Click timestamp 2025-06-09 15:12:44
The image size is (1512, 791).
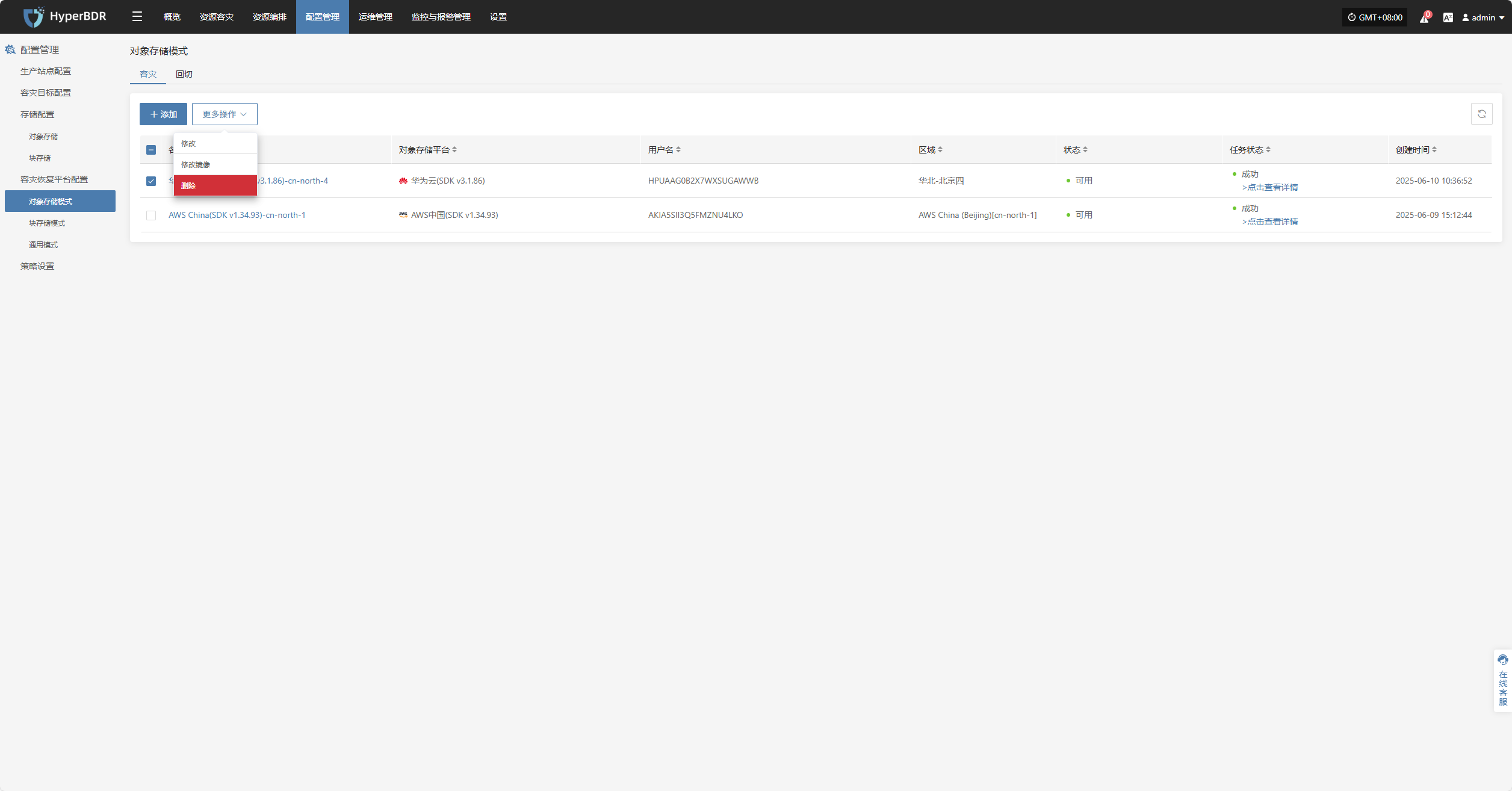(x=1434, y=215)
